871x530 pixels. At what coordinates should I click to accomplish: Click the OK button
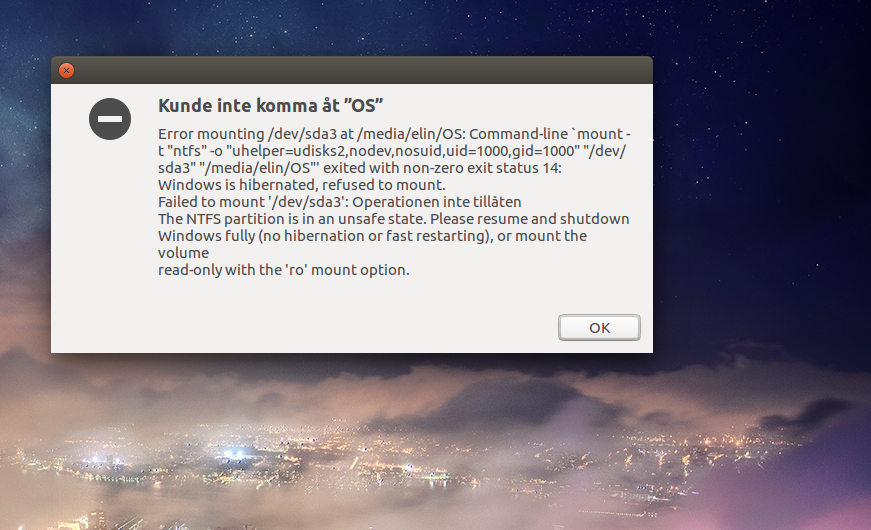(599, 328)
